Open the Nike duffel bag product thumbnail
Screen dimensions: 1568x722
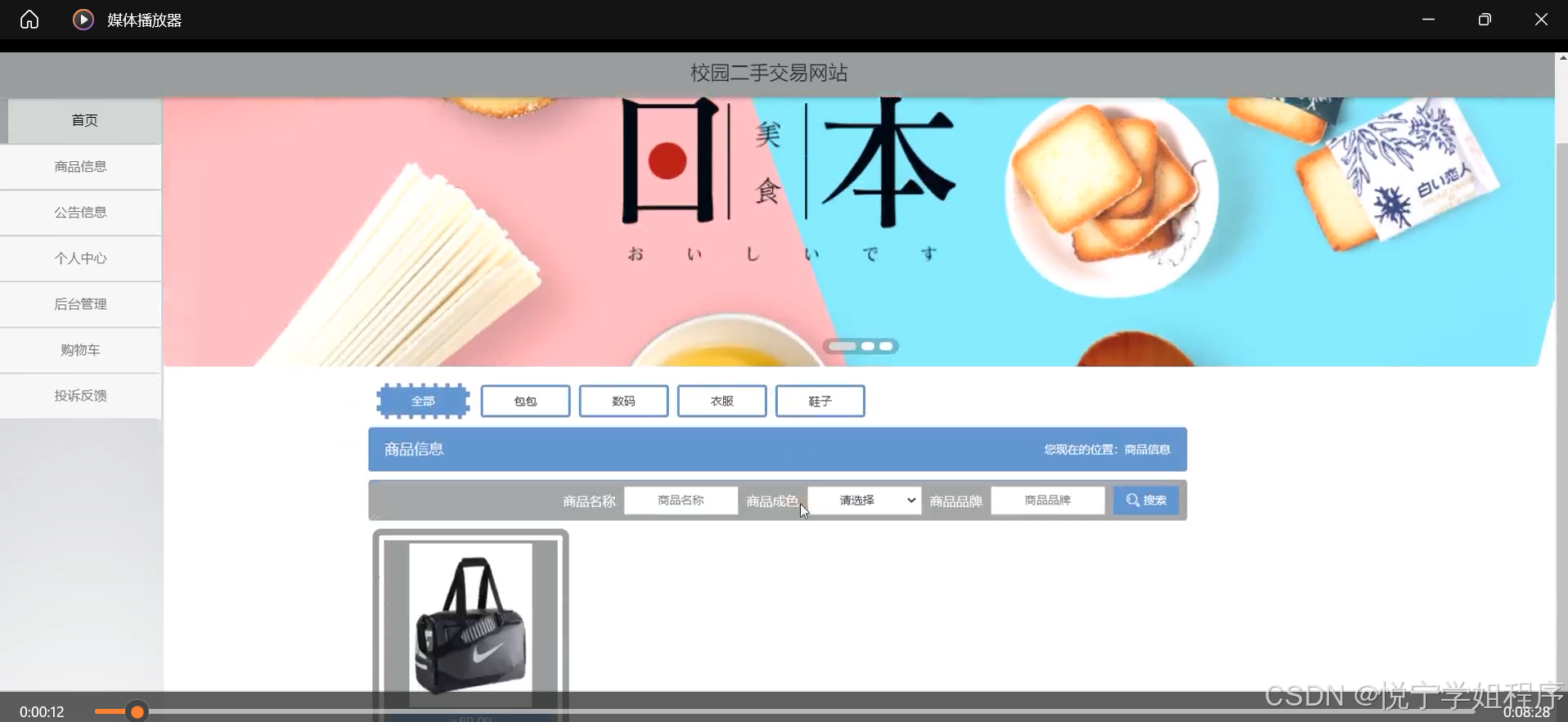click(x=470, y=625)
